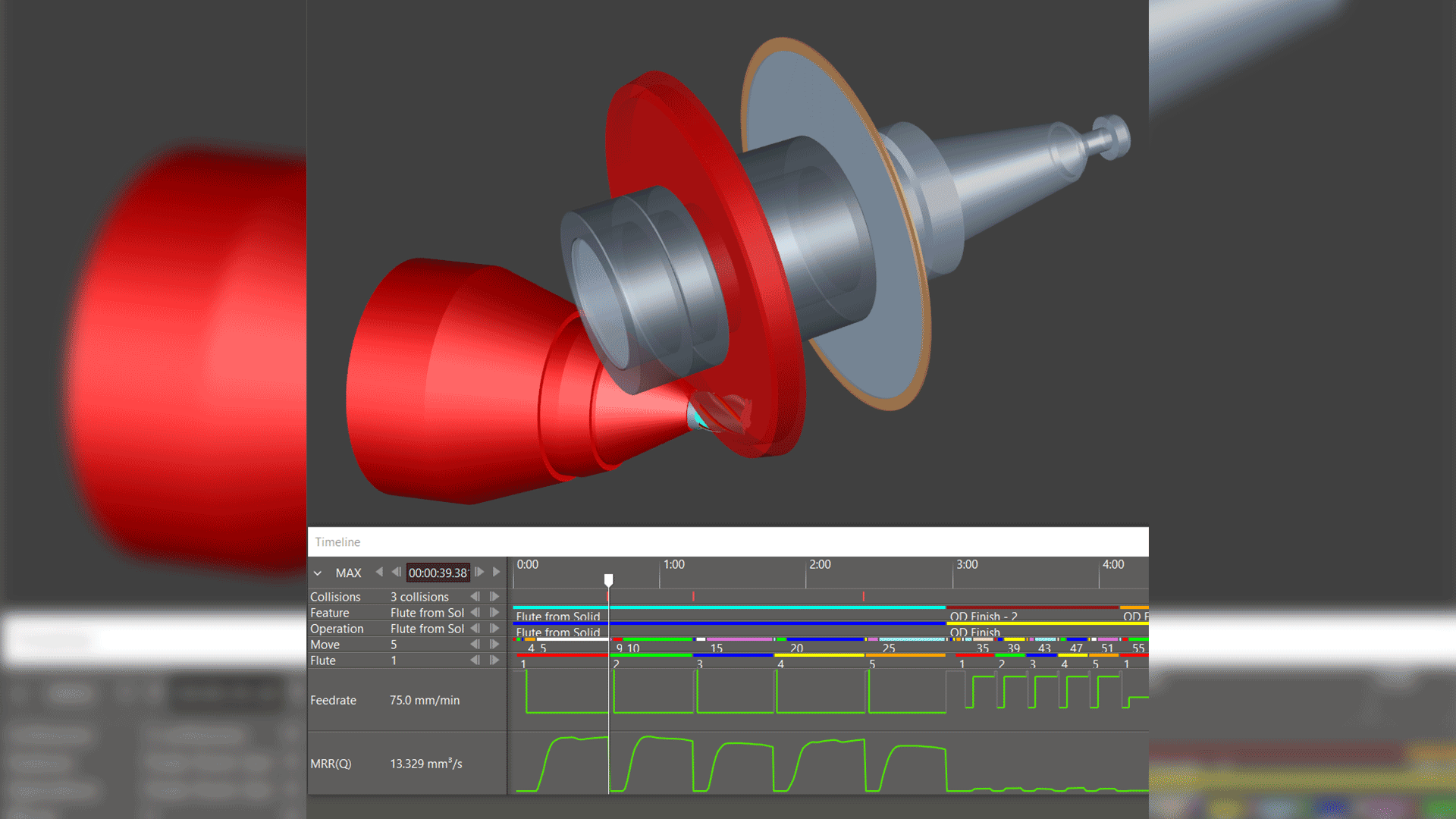Go to previous Move
Viewport: 1456px width, 819px height.
[x=475, y=645]
